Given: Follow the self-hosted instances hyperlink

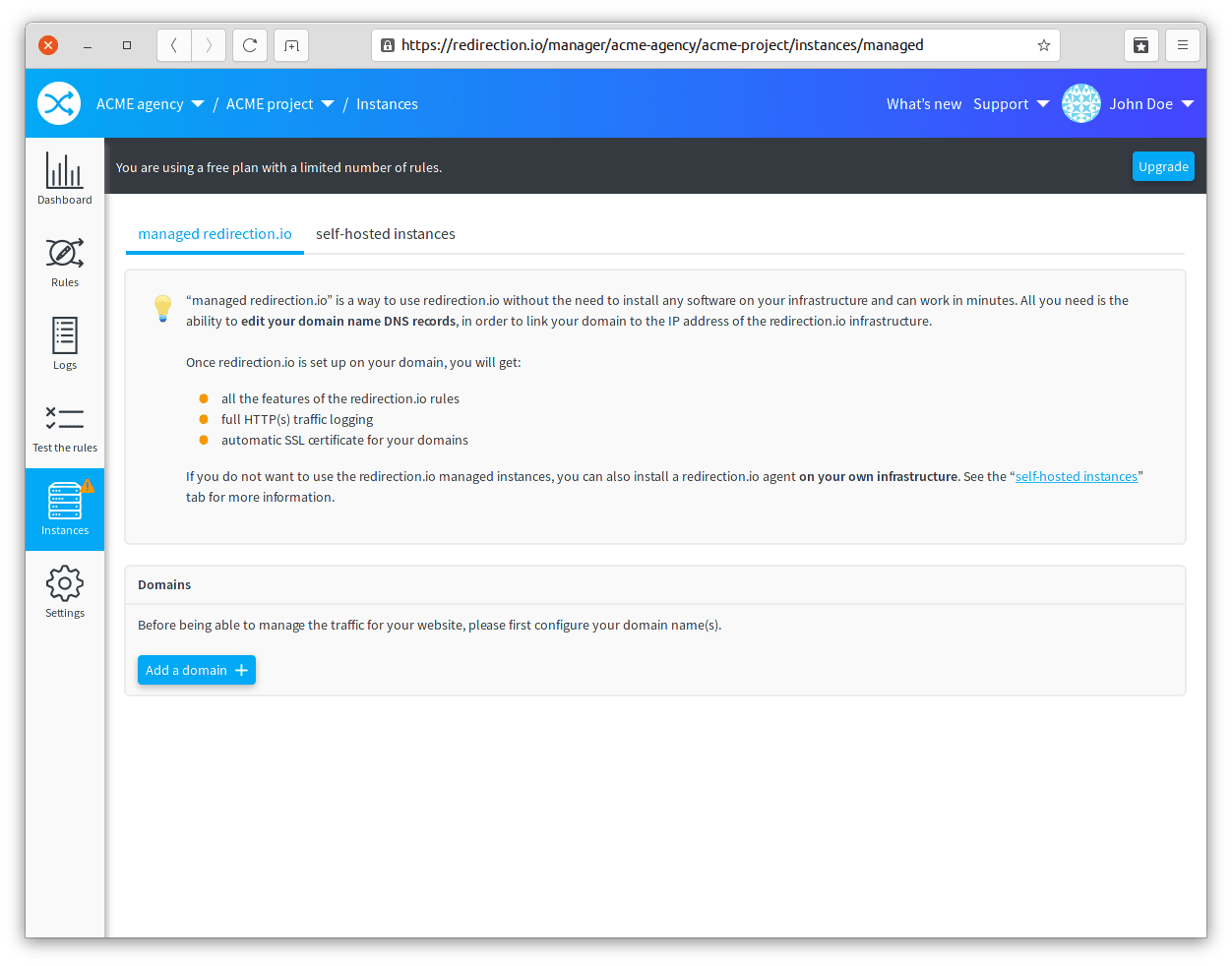Looking at the screenshot, I should pyautogui.click(x=1077, y=476).
